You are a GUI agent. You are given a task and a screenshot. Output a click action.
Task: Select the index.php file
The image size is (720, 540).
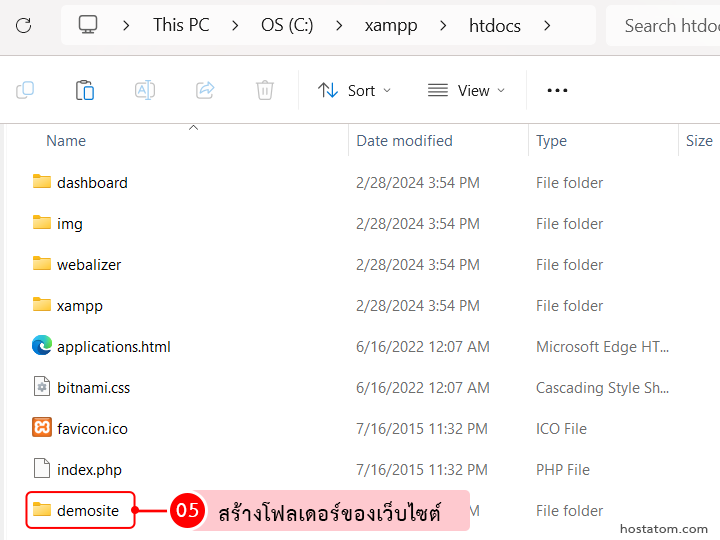coord(89,469)
